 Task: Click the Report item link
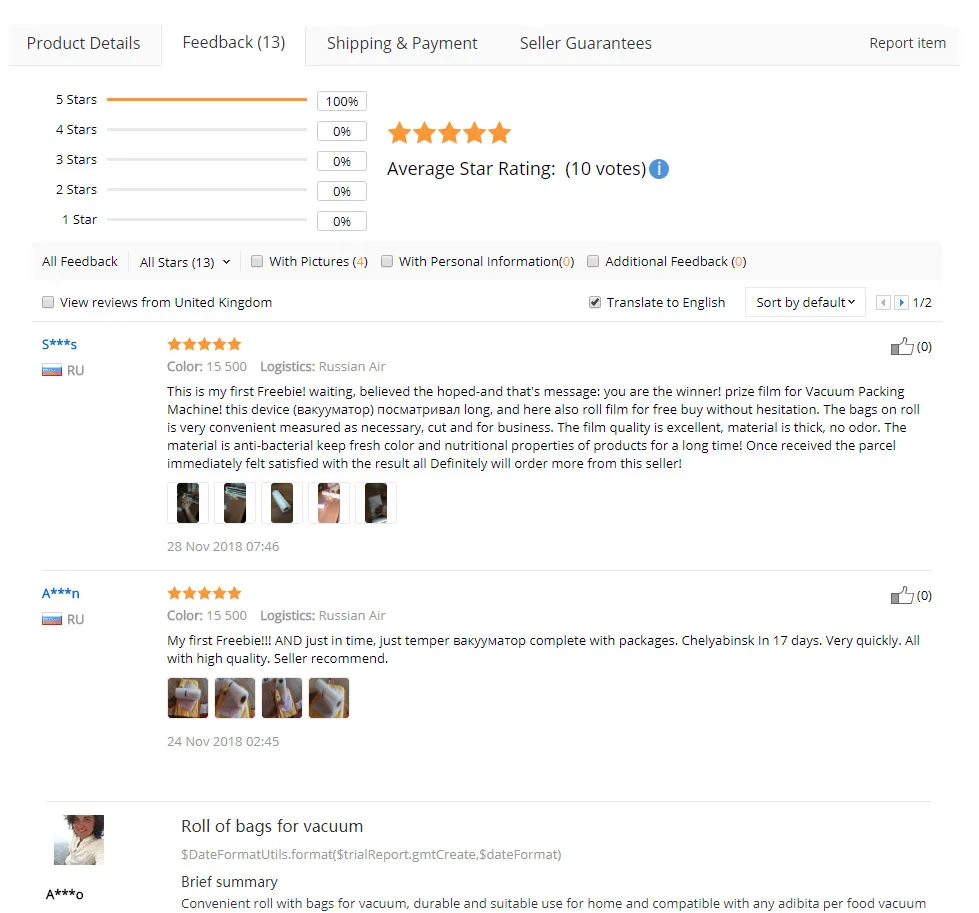pos(907,43)
